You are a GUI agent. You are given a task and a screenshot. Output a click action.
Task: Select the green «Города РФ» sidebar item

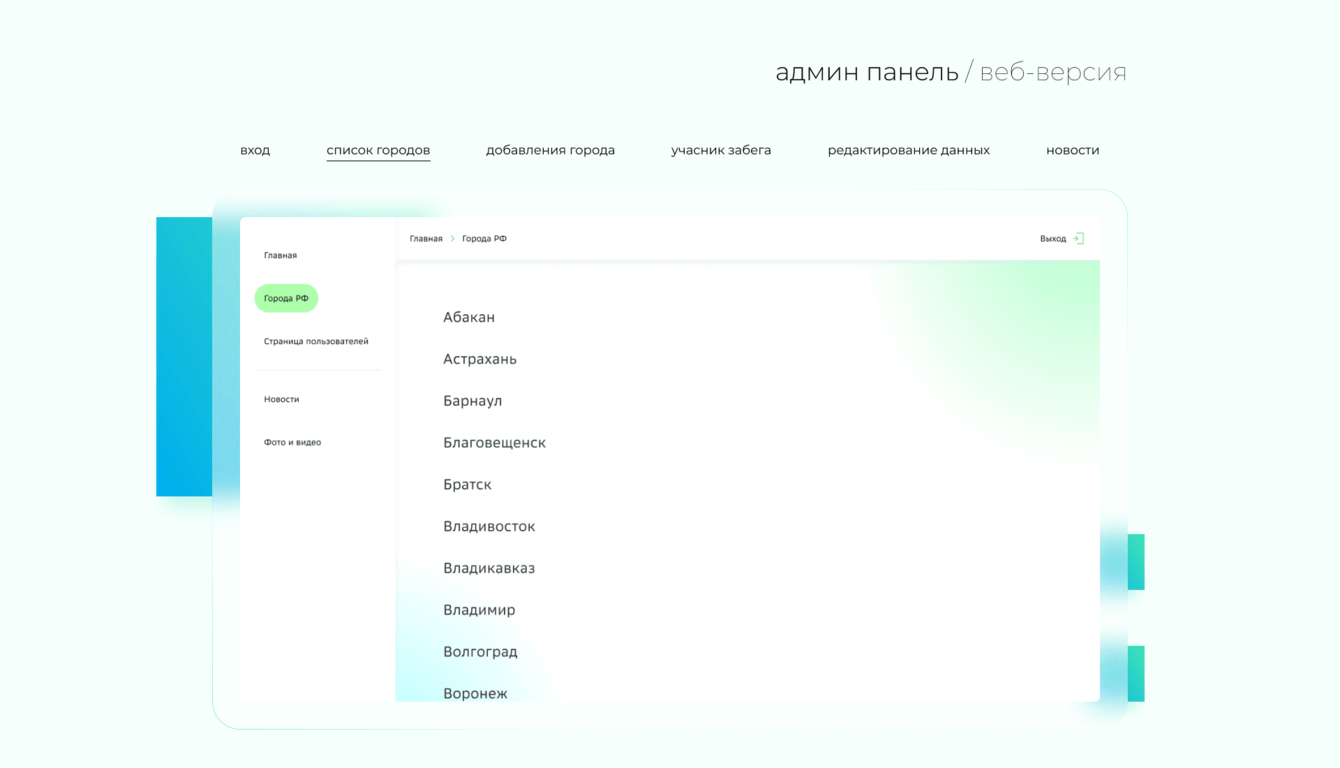point(286,298)
